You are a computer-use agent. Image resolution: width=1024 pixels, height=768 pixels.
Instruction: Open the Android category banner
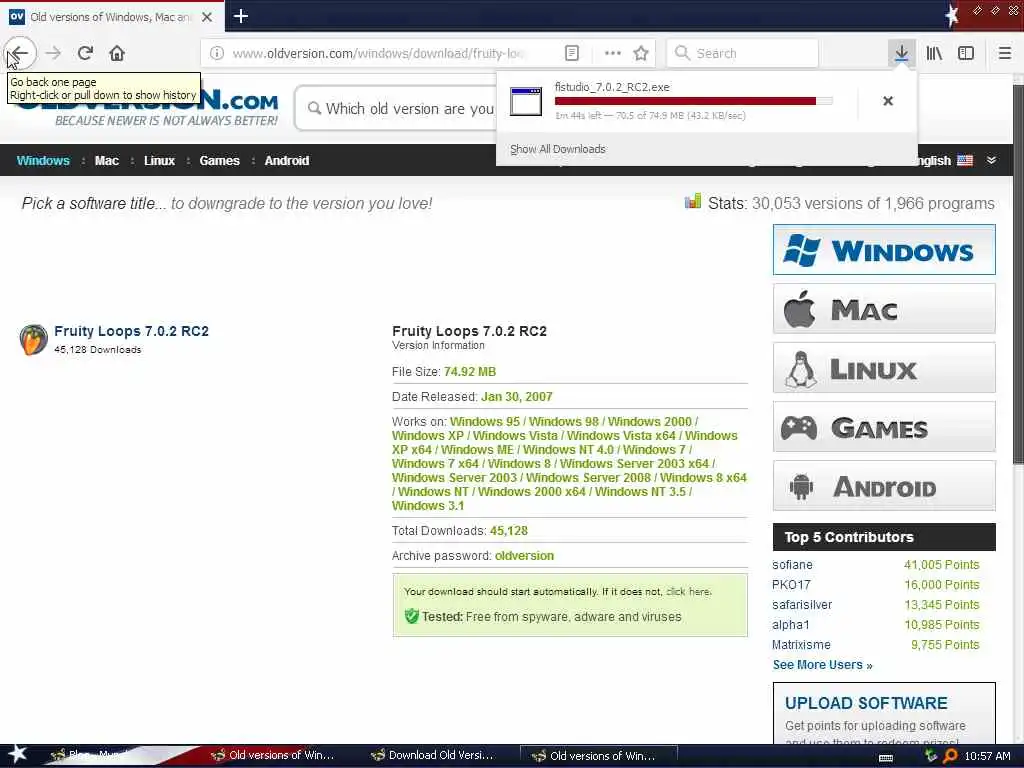click(884, 486)
